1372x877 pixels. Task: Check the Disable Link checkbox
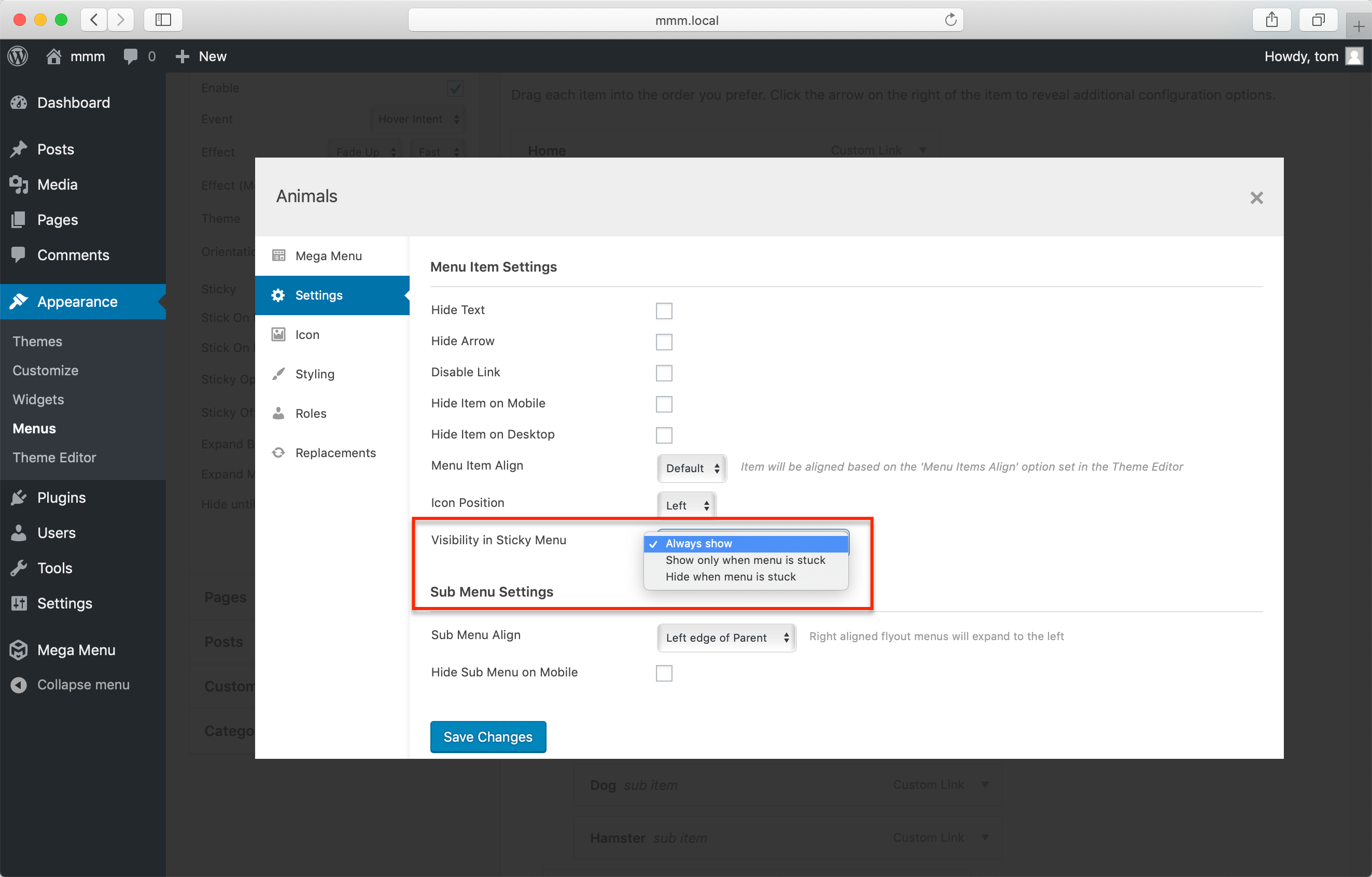(x=664, y=373)
